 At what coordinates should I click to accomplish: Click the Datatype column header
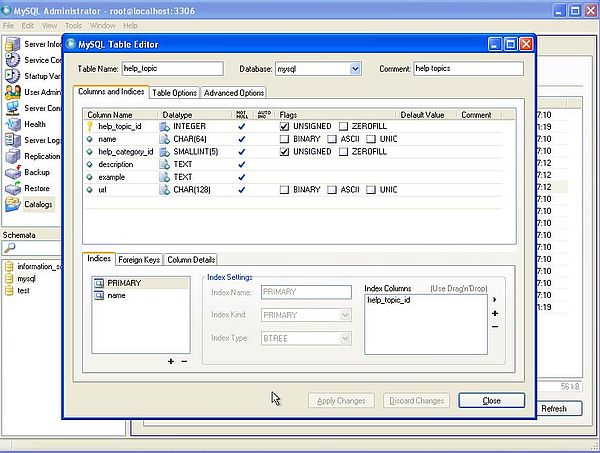[x=177, y=115]
